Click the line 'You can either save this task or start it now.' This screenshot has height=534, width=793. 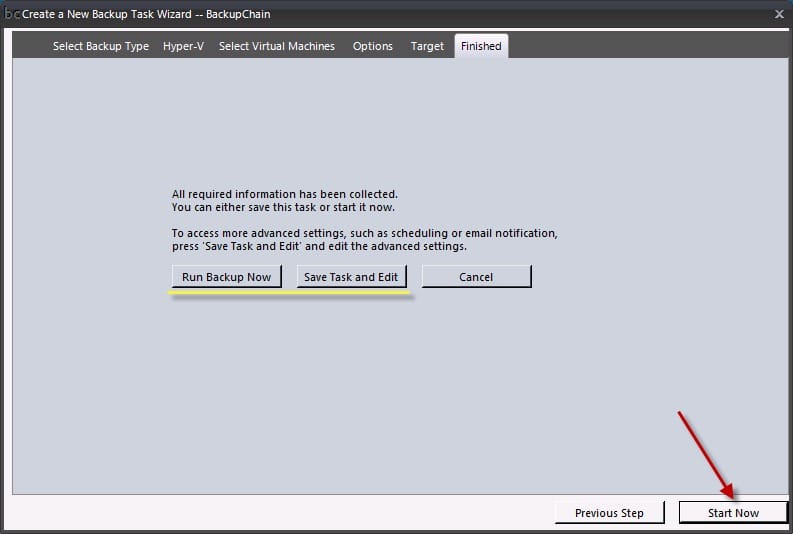[283, 207]
